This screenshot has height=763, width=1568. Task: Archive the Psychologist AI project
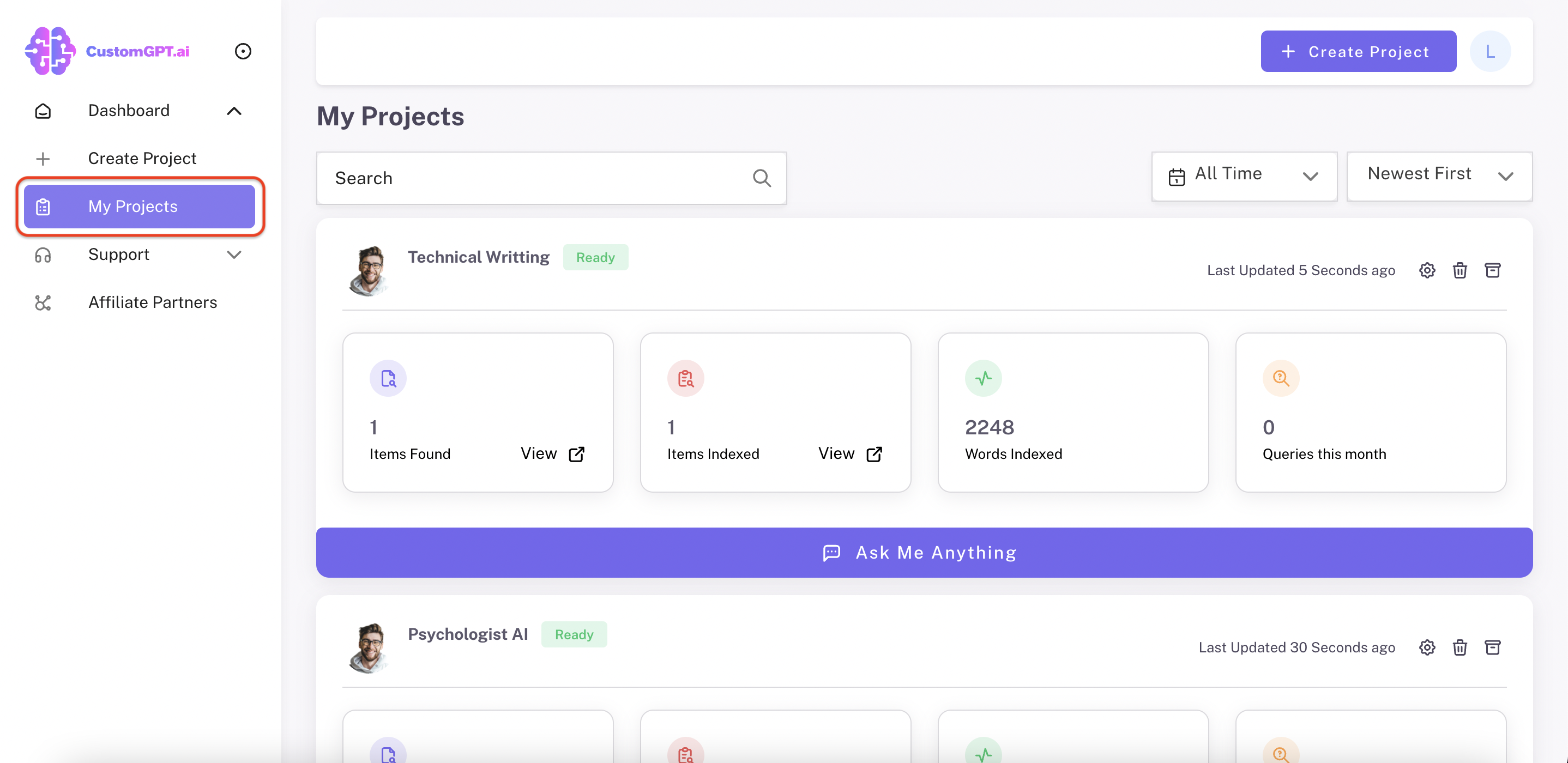tap(1493, 647)
